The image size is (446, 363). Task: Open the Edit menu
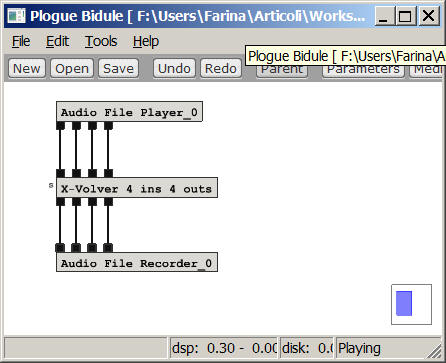tap(57, 41)
